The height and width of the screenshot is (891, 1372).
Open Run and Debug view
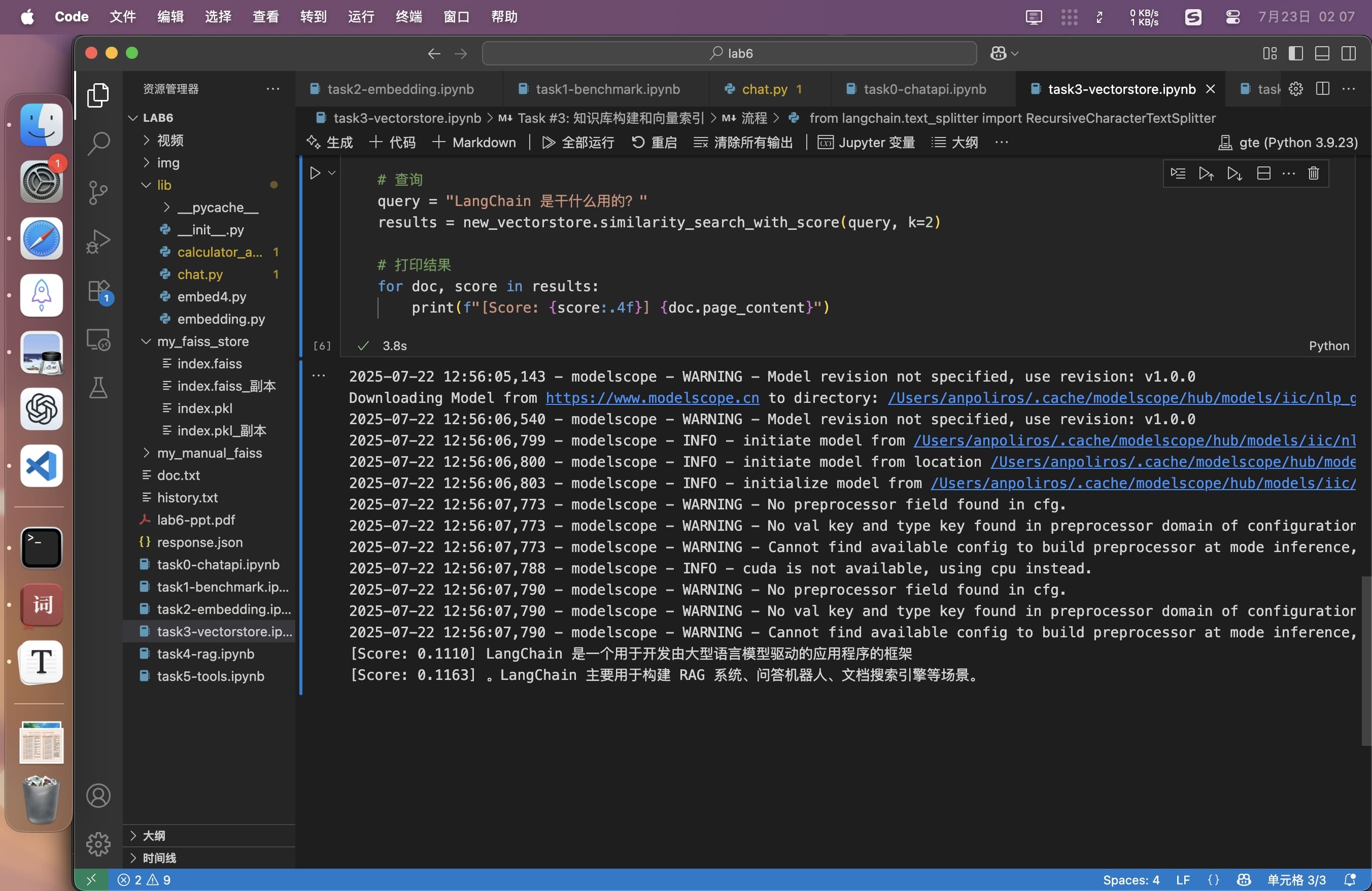[98, 241]
